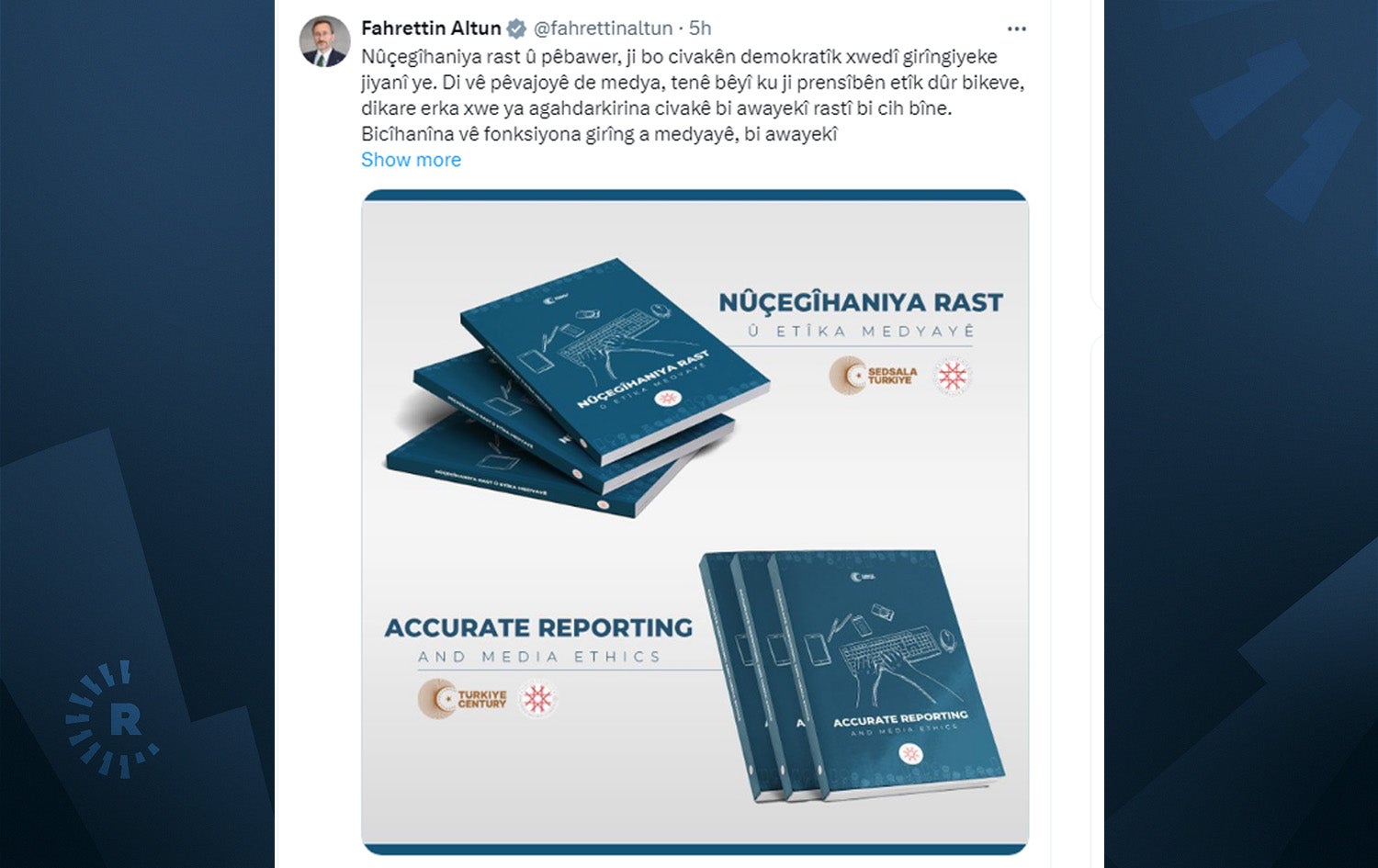Click the Sedsala Türkiye crescent logo
The image size is (1378, 868).
click(873, 376)
